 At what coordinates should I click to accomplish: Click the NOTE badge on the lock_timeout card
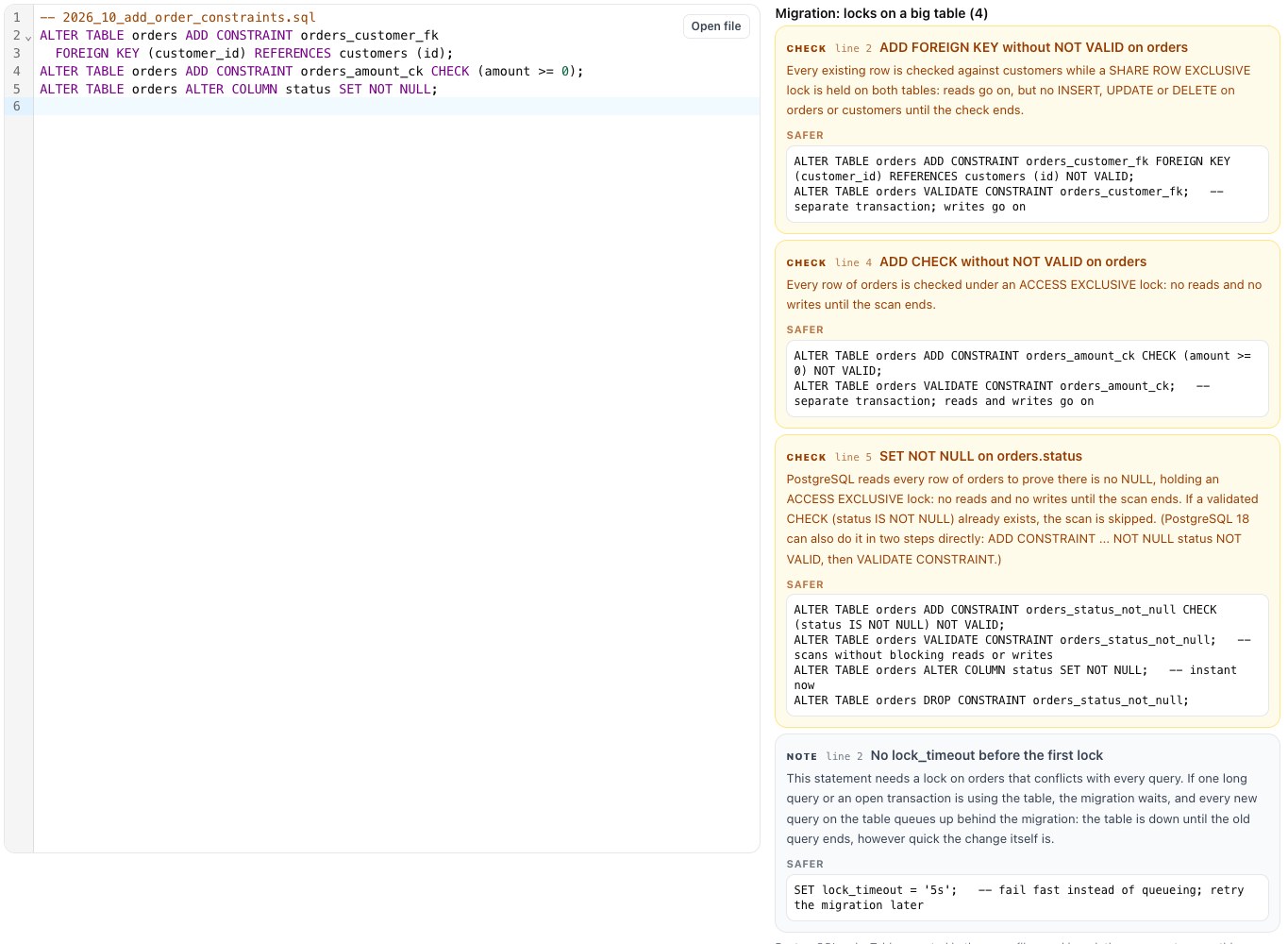point(802,756)
